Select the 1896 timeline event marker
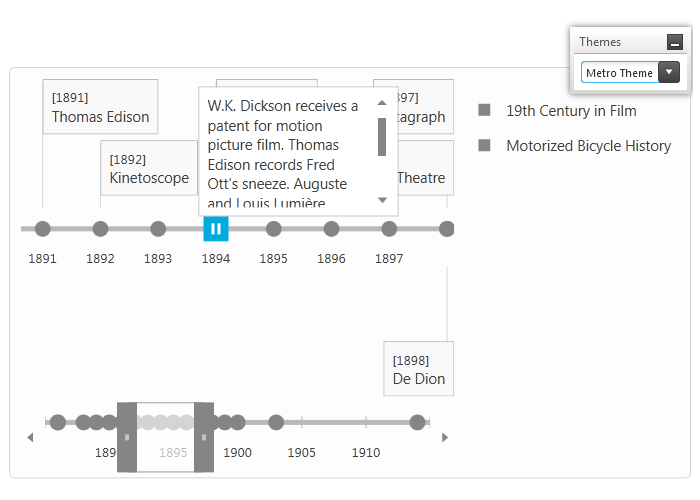 pos(331,229)
